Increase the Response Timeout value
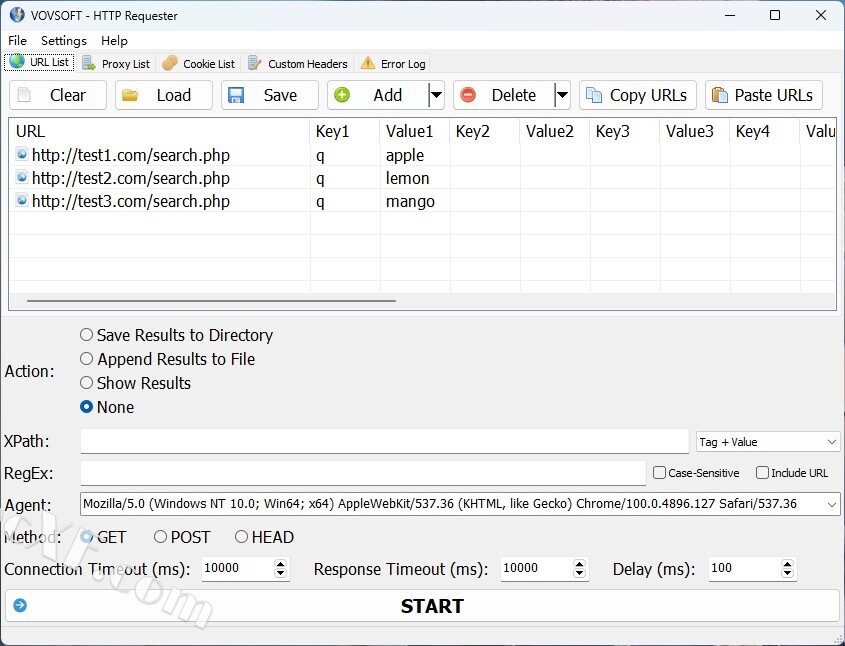 579,564
